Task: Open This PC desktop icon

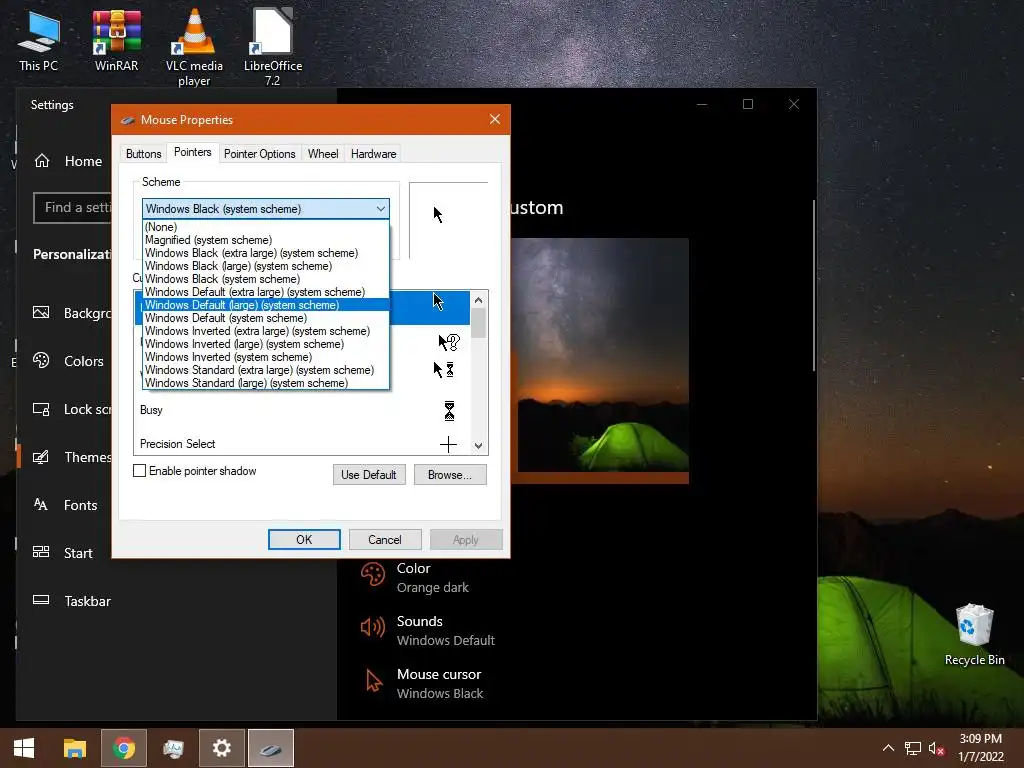Action: point(39,40)
